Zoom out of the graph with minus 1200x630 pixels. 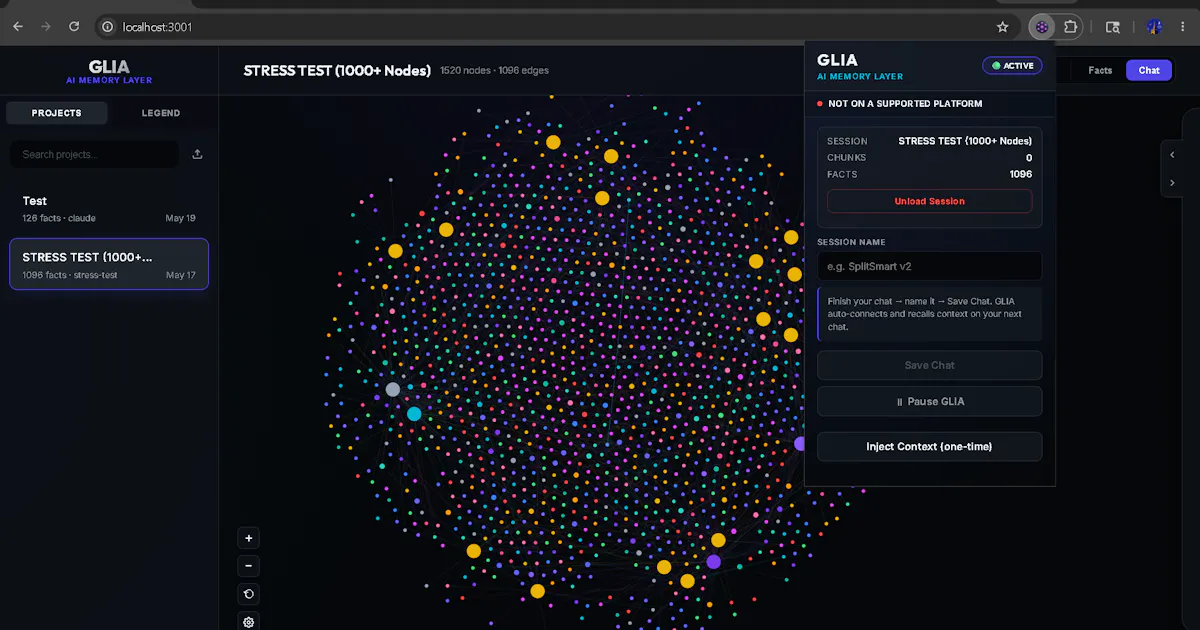click(249, 566)
